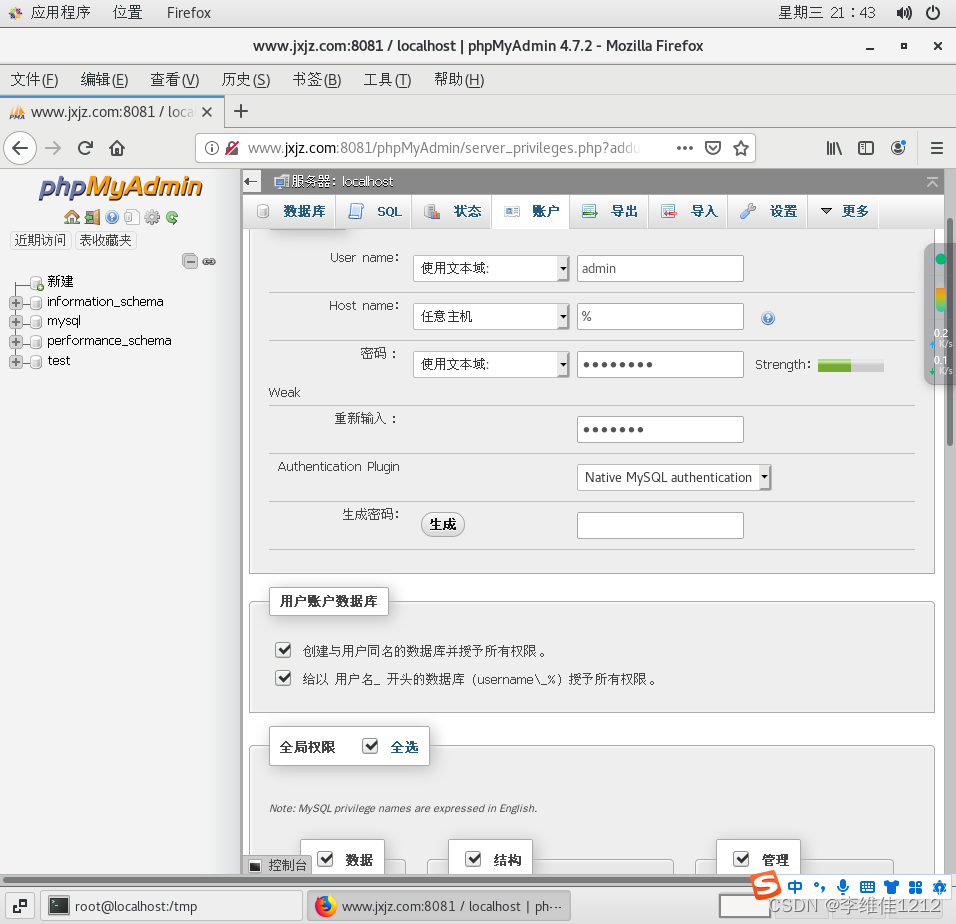Expand information_schema database tree node
The image size is (956, 924).
(x=16, y=302)
